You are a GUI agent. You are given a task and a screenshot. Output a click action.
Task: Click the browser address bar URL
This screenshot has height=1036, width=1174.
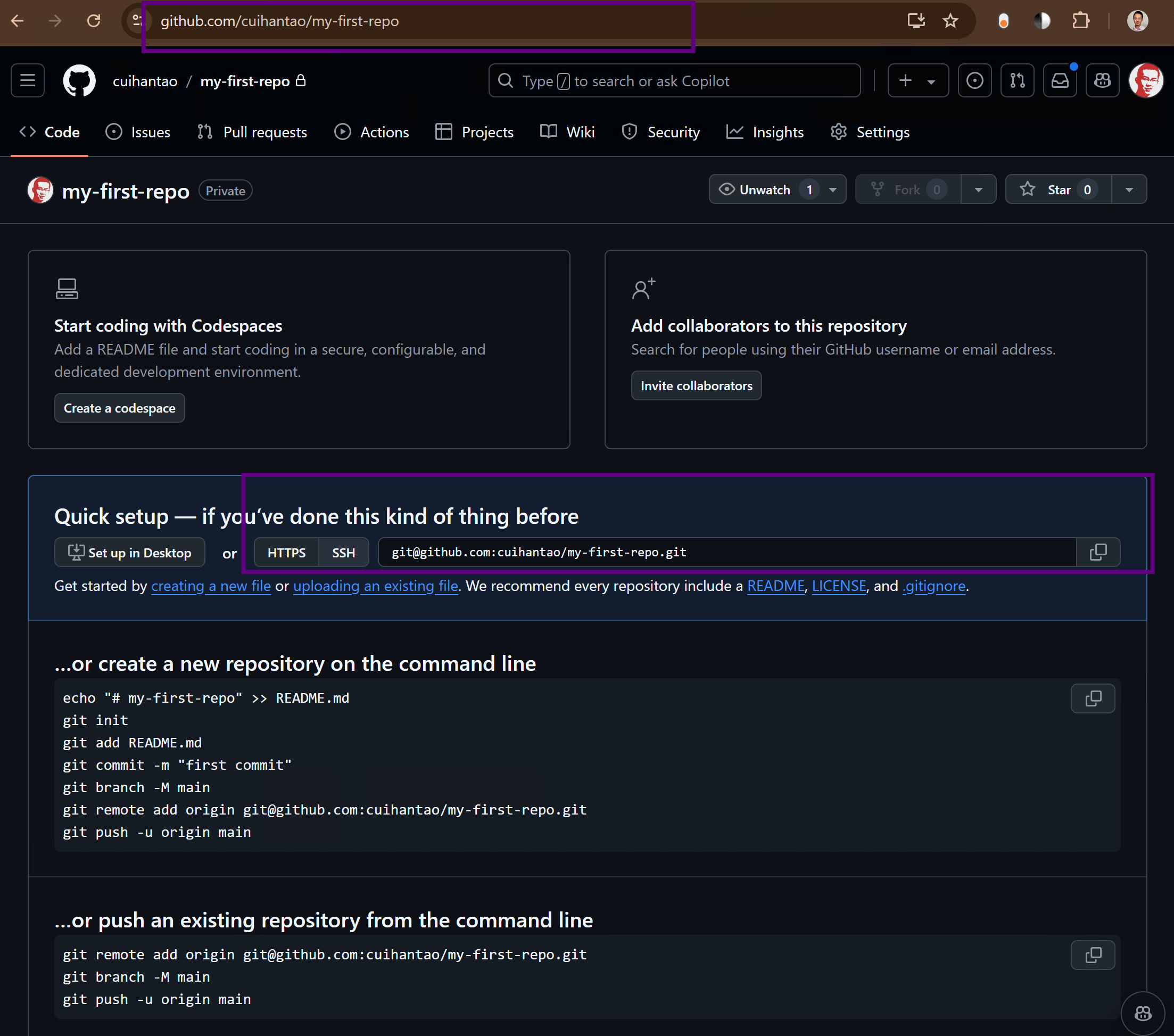[279, 21]
